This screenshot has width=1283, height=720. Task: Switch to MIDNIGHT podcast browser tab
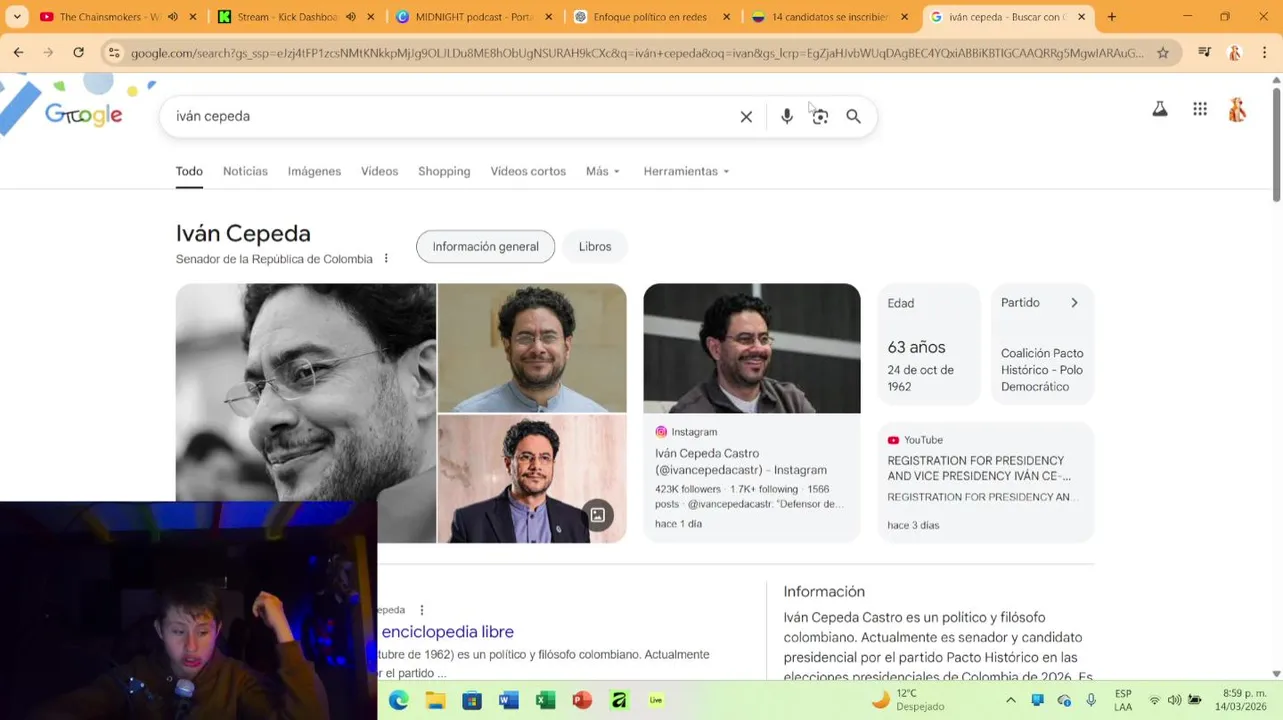tap(474, 17)
